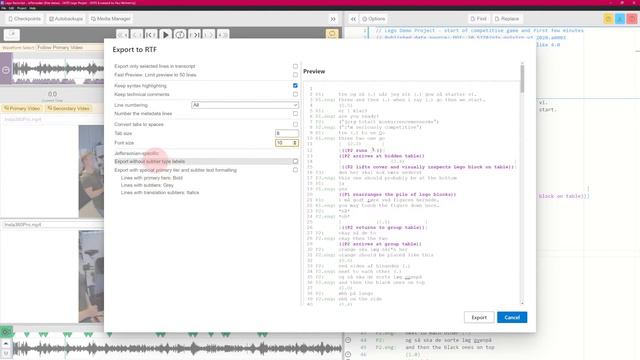Open editor Options
The width and height of the screenshot is (640, 360).
[373, 19]
